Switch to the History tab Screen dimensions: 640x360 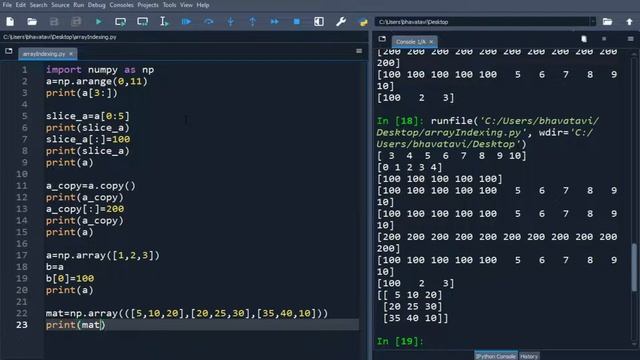529,356
